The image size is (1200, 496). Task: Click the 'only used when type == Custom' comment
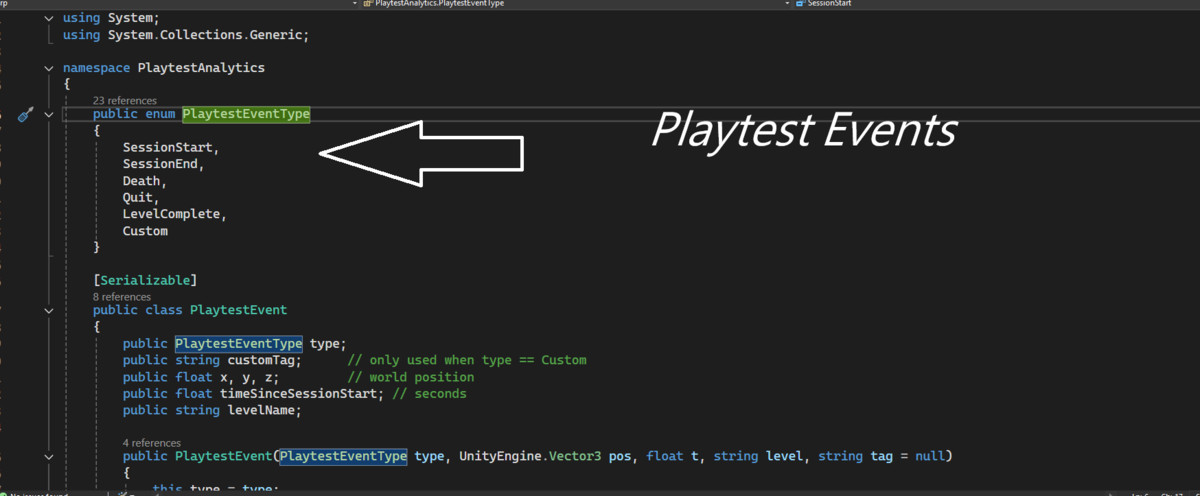467,360
